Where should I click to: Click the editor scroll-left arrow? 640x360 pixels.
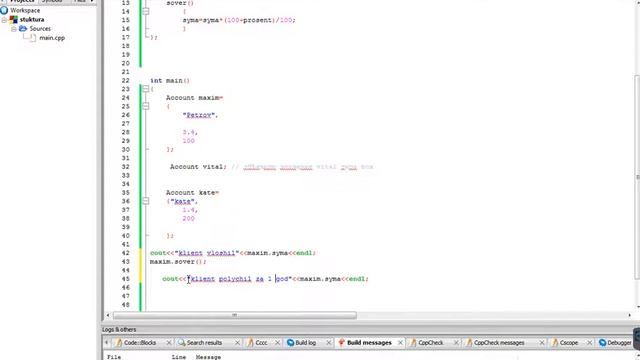tap(108, 315)
